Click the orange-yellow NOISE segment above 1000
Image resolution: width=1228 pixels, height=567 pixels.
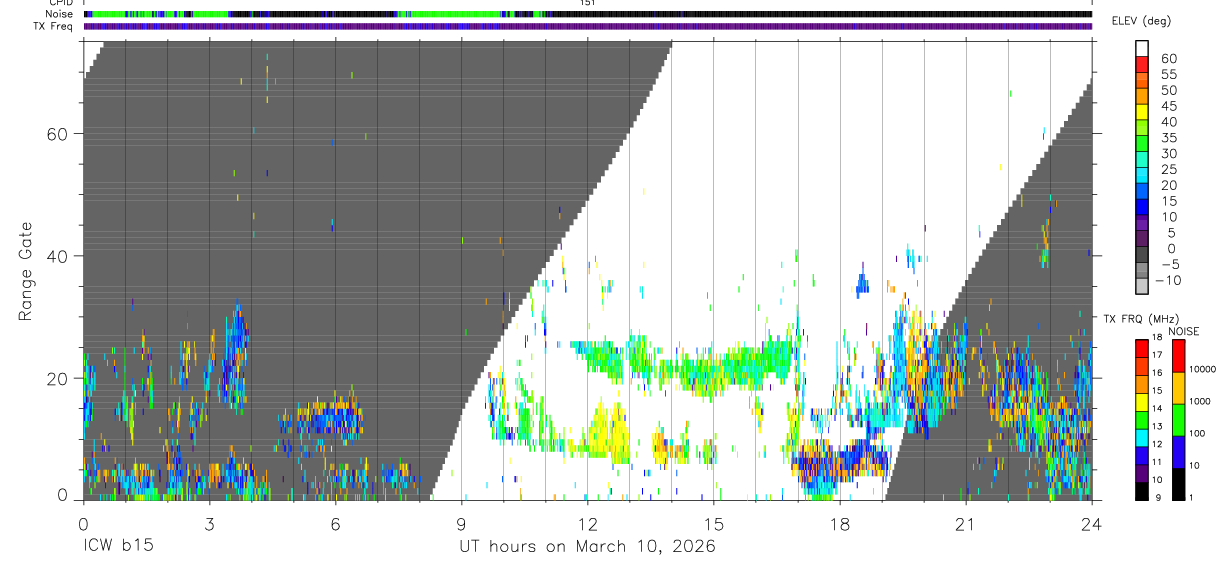tap(1179, 387)
